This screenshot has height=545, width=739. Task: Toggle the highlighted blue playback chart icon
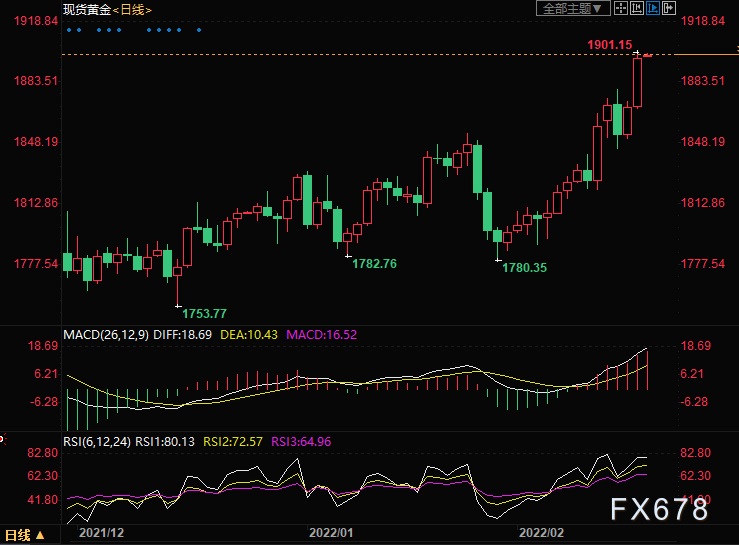653,9
